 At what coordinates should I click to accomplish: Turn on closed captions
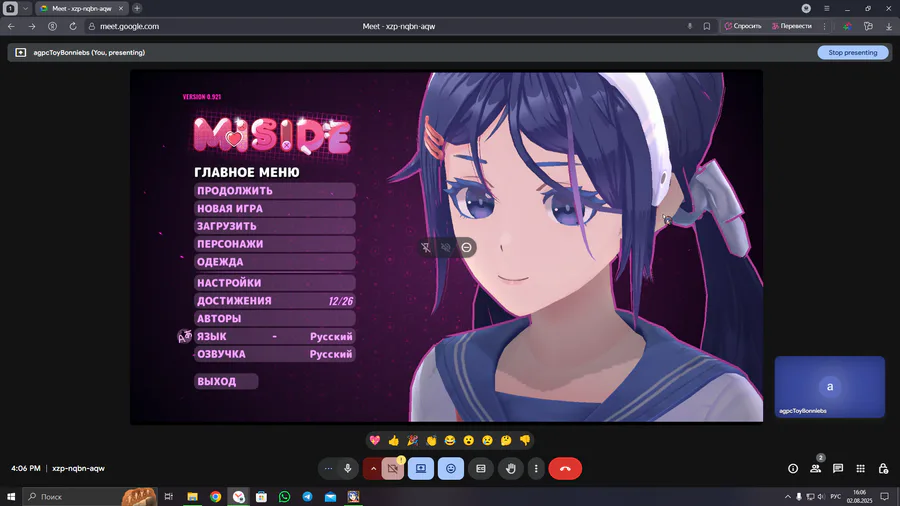pos(481,469)
